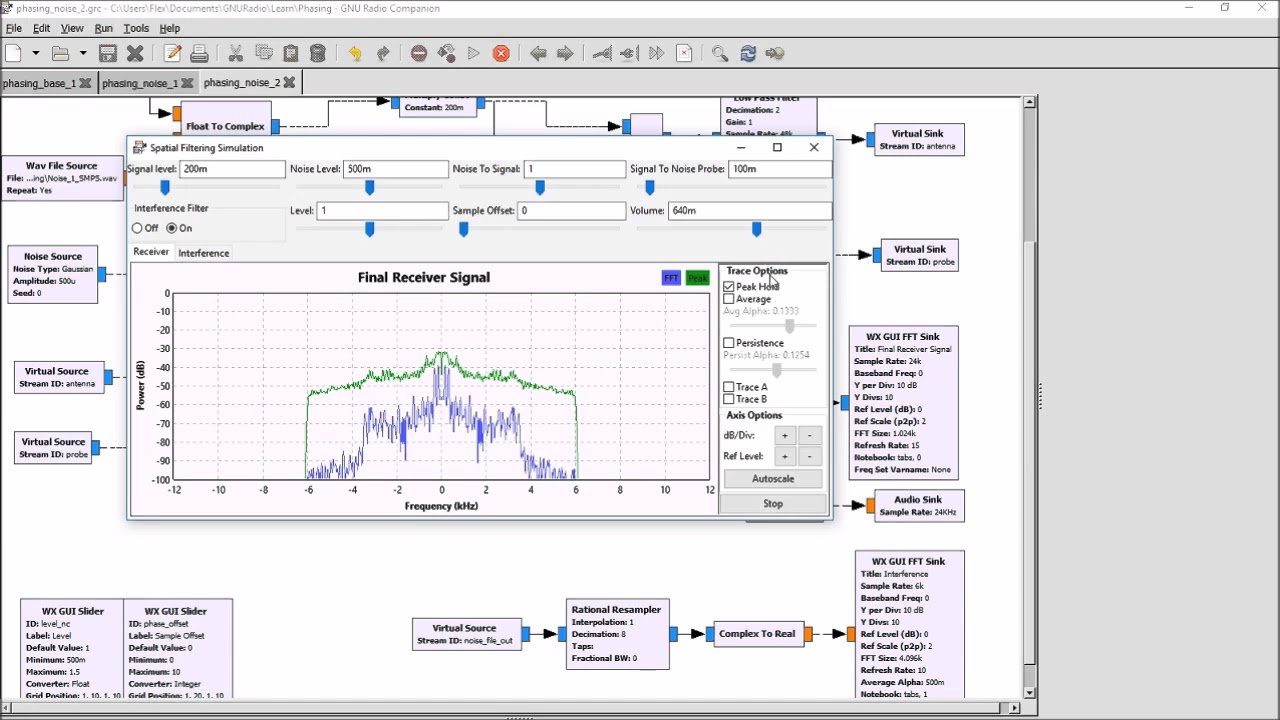The height and width of the screenshot is (720, 1280).
Task: Uncheck the Peak Hold checkbox
Action: (x=729, y=287)
